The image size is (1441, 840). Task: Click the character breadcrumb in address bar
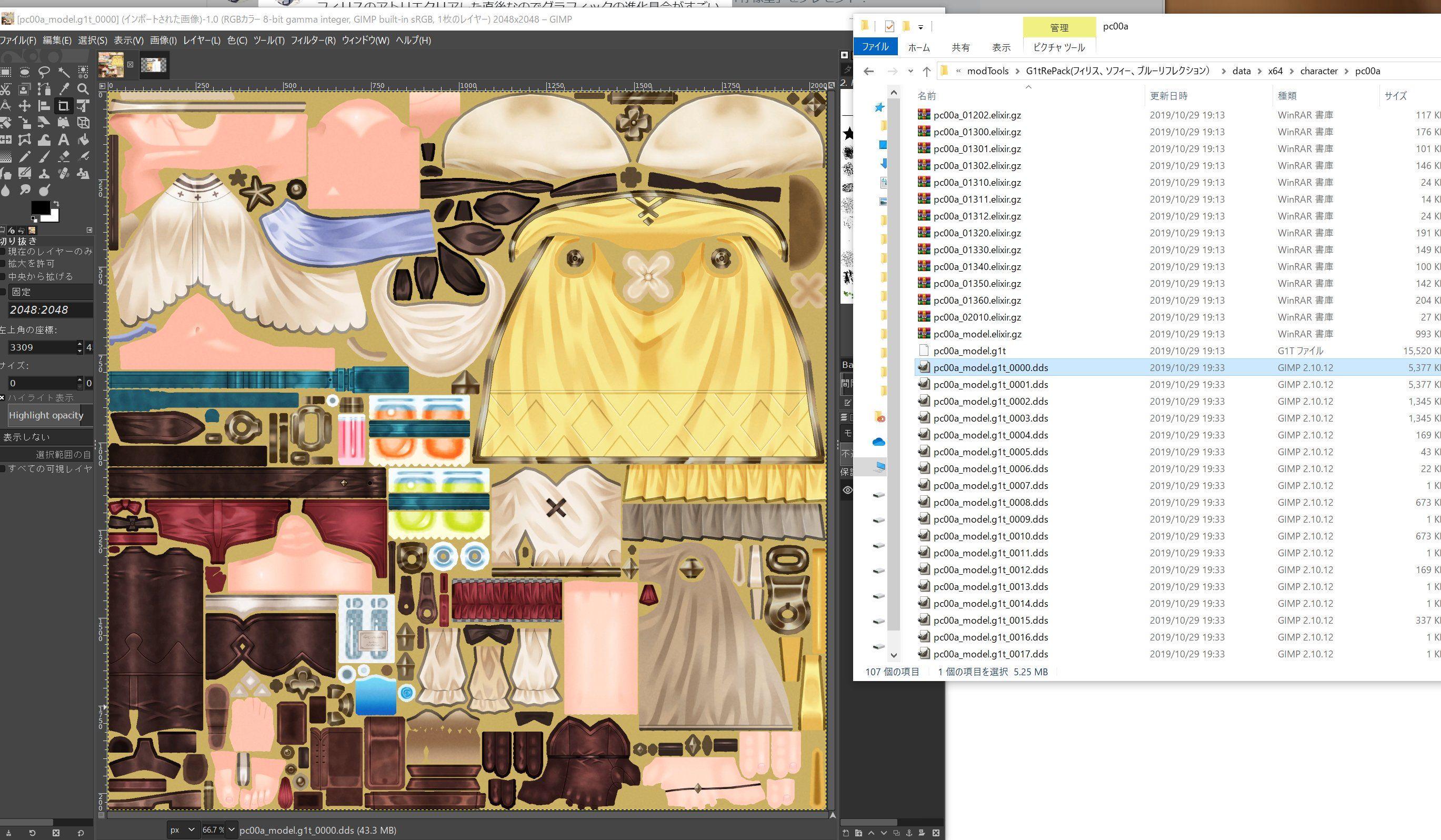click(1318, 71)
